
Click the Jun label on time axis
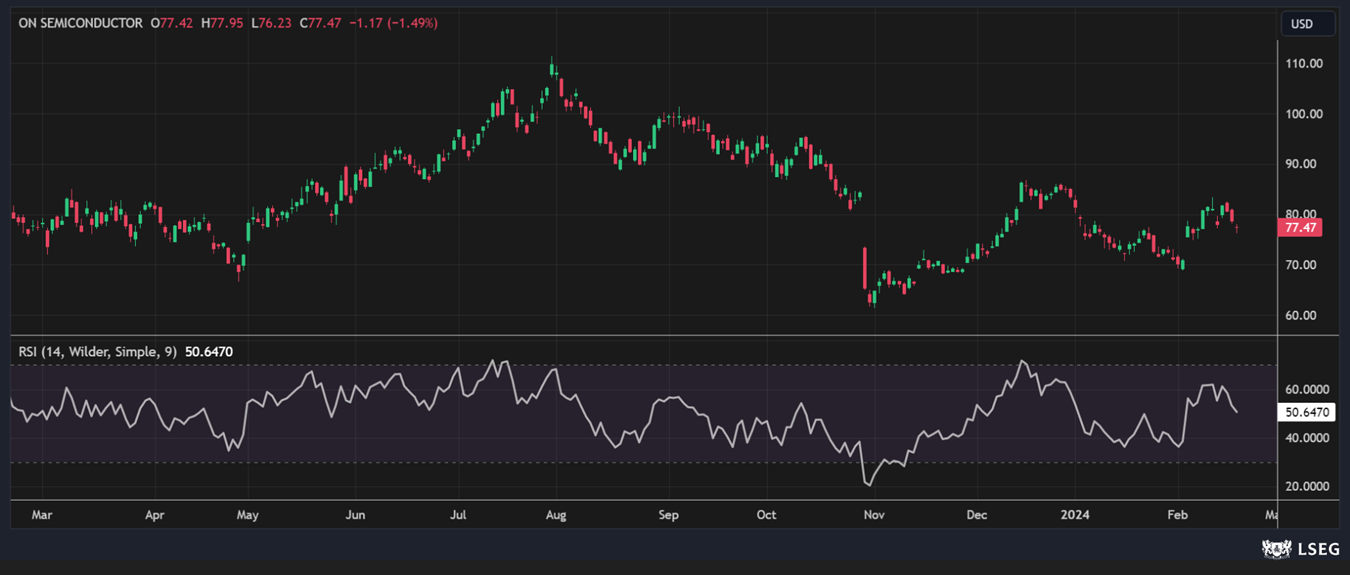point(355,516)
